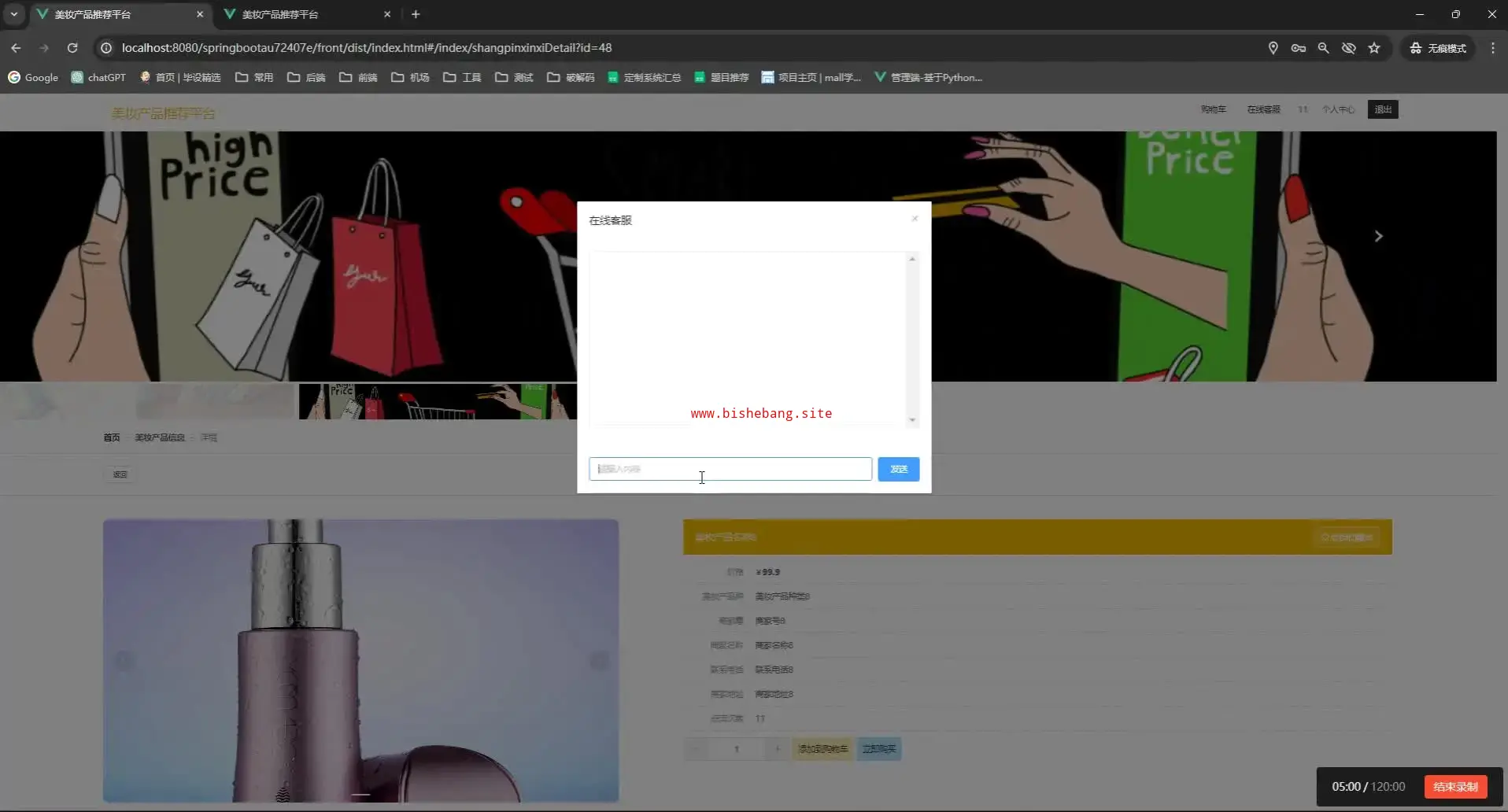Click the product quantity number field
This screenshot has height=812, width=1508.
tap(737, 749)
